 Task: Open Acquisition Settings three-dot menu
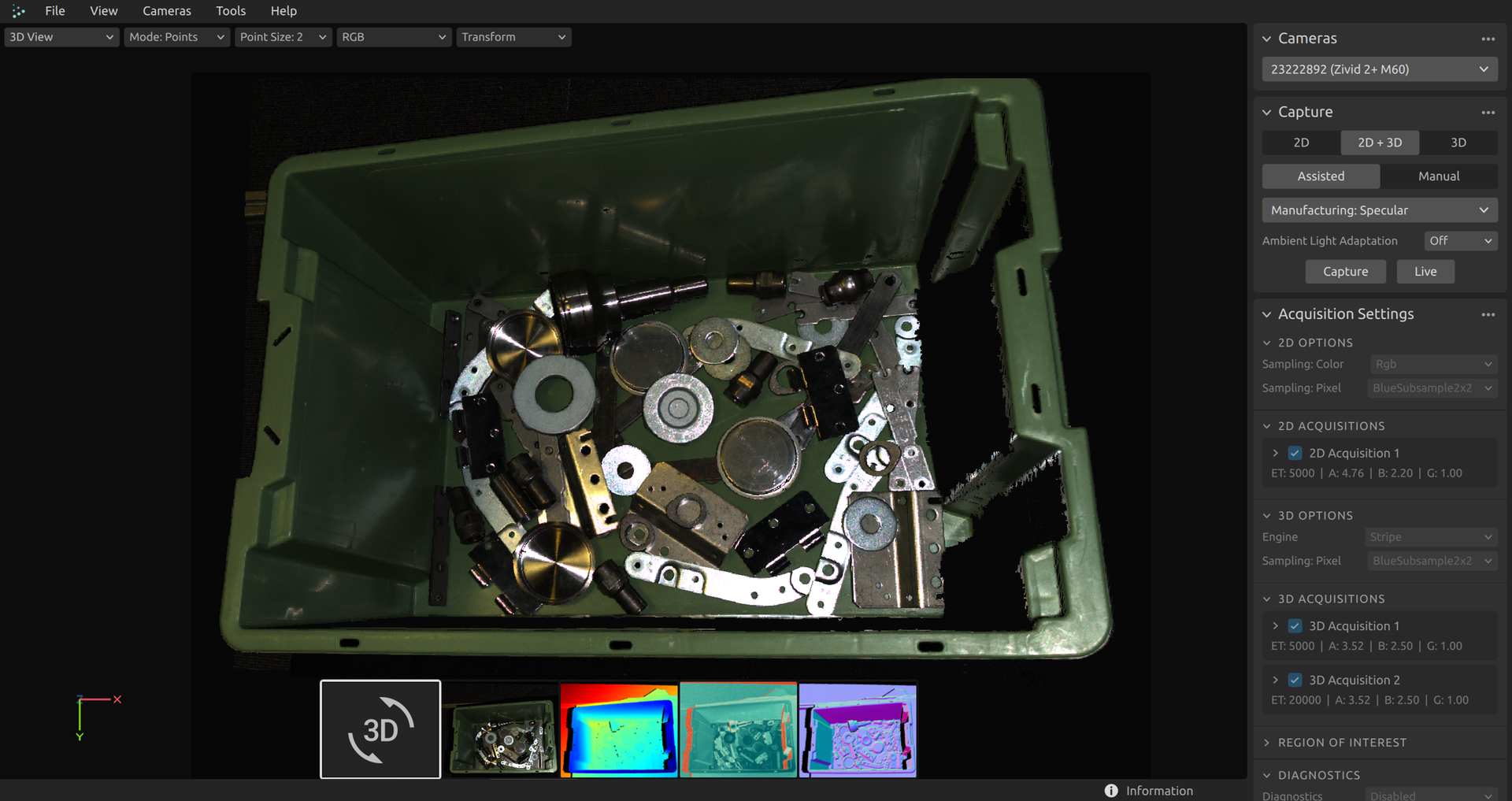pyautogui.click(x=1488, y=314)
